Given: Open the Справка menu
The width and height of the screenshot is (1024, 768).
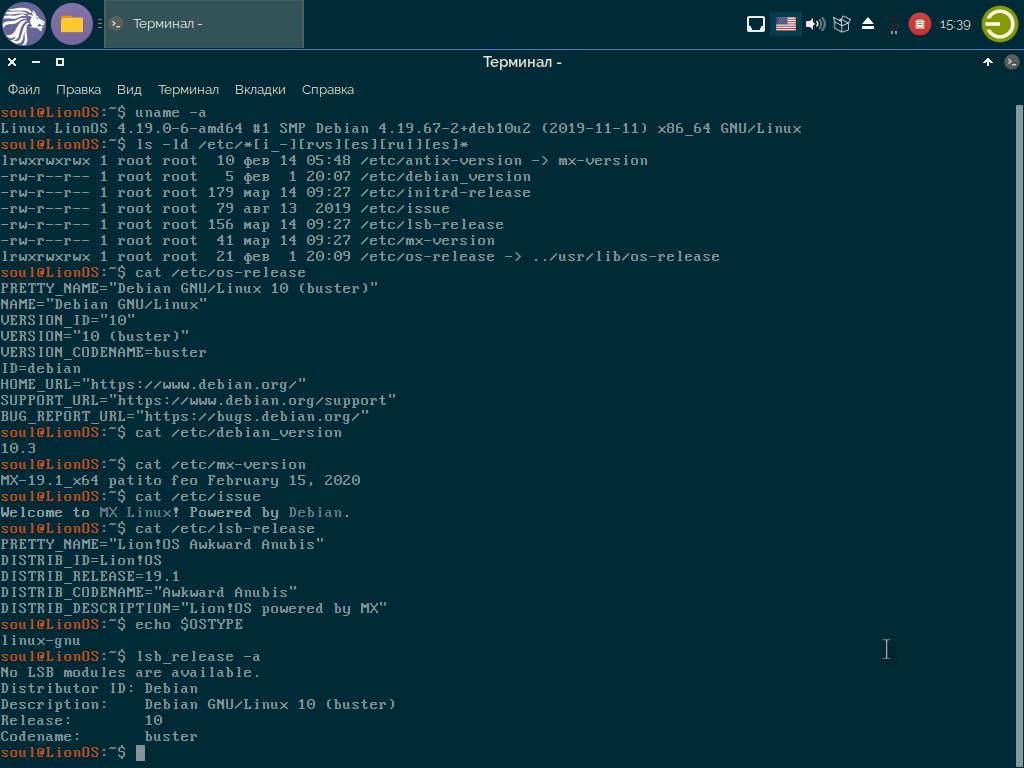Looking at the screenshot, I should point(328,89).
